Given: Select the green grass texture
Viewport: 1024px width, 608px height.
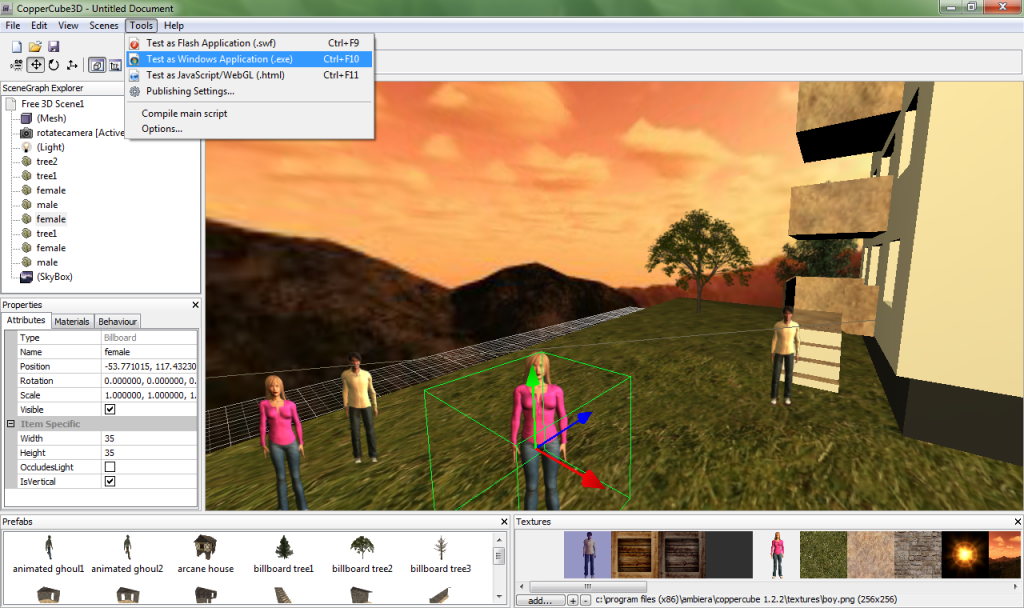Looking at the screenshot, I should coord(824,554).
